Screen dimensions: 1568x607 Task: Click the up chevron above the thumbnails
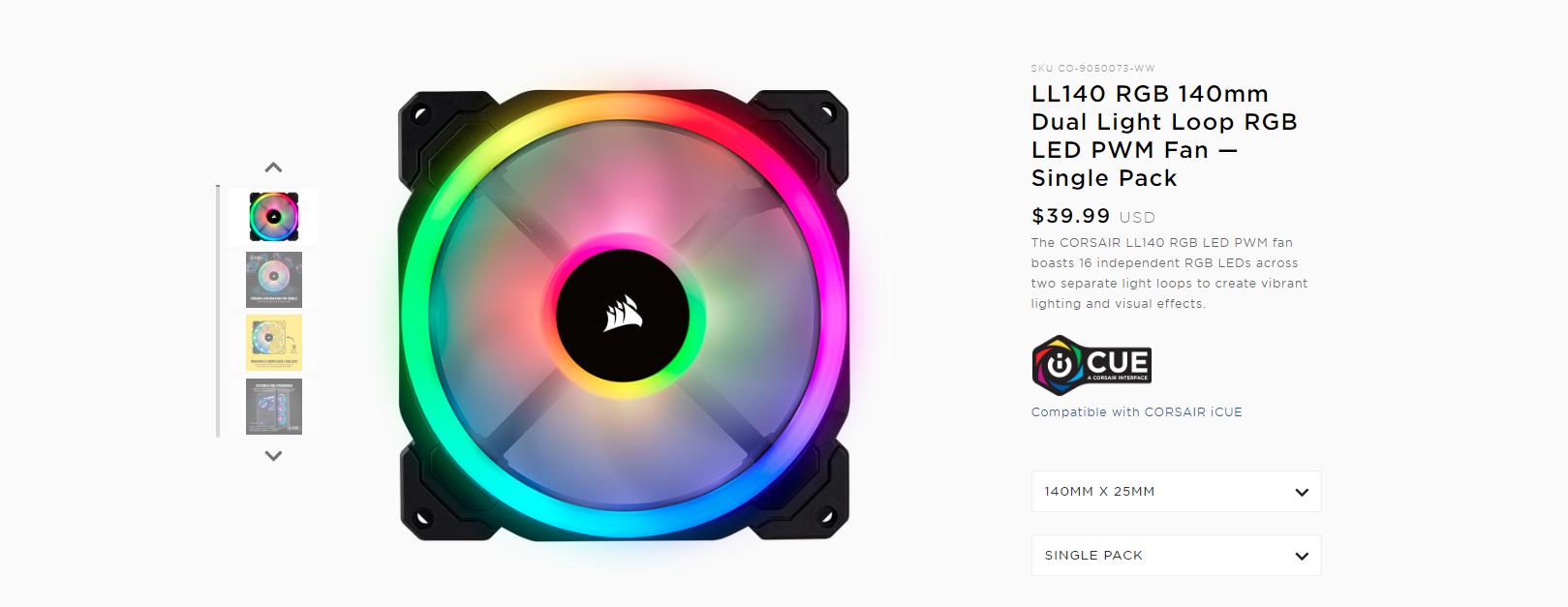click(x=274, y=167)
